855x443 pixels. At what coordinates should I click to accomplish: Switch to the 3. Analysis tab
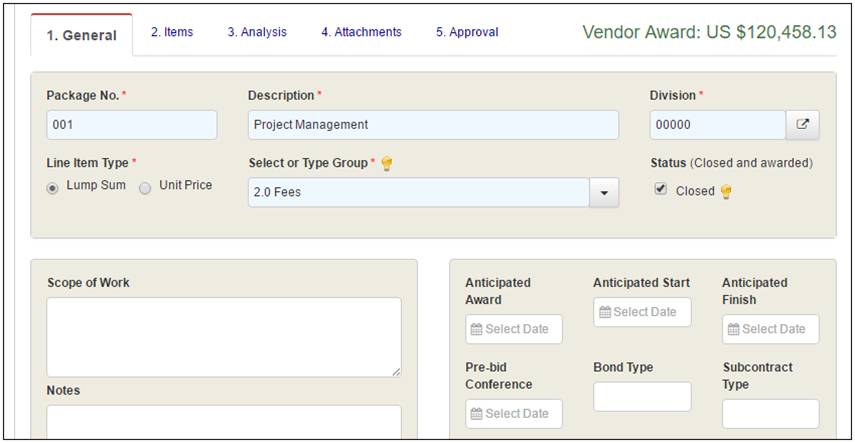257,32
